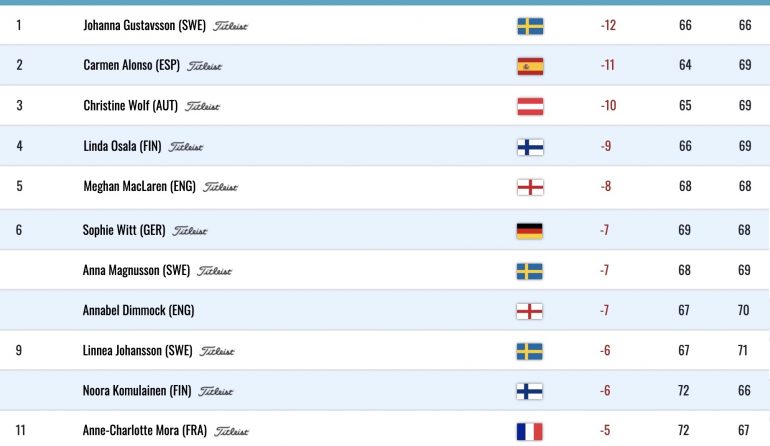Select the Swedish flag in Linnea Johansson's row
The height and width of the screenshot is (446, 770).
point(529,351)
